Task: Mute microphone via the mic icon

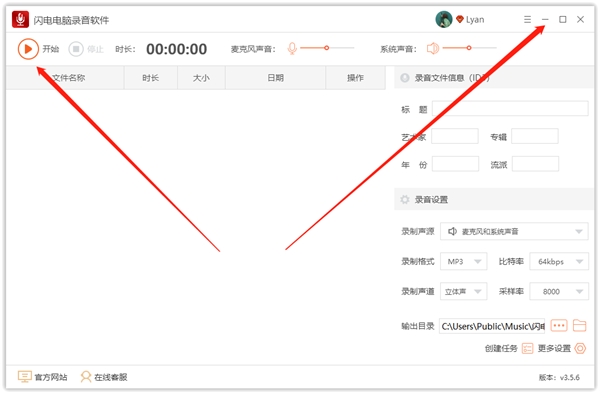Action: tap(292, 49)
